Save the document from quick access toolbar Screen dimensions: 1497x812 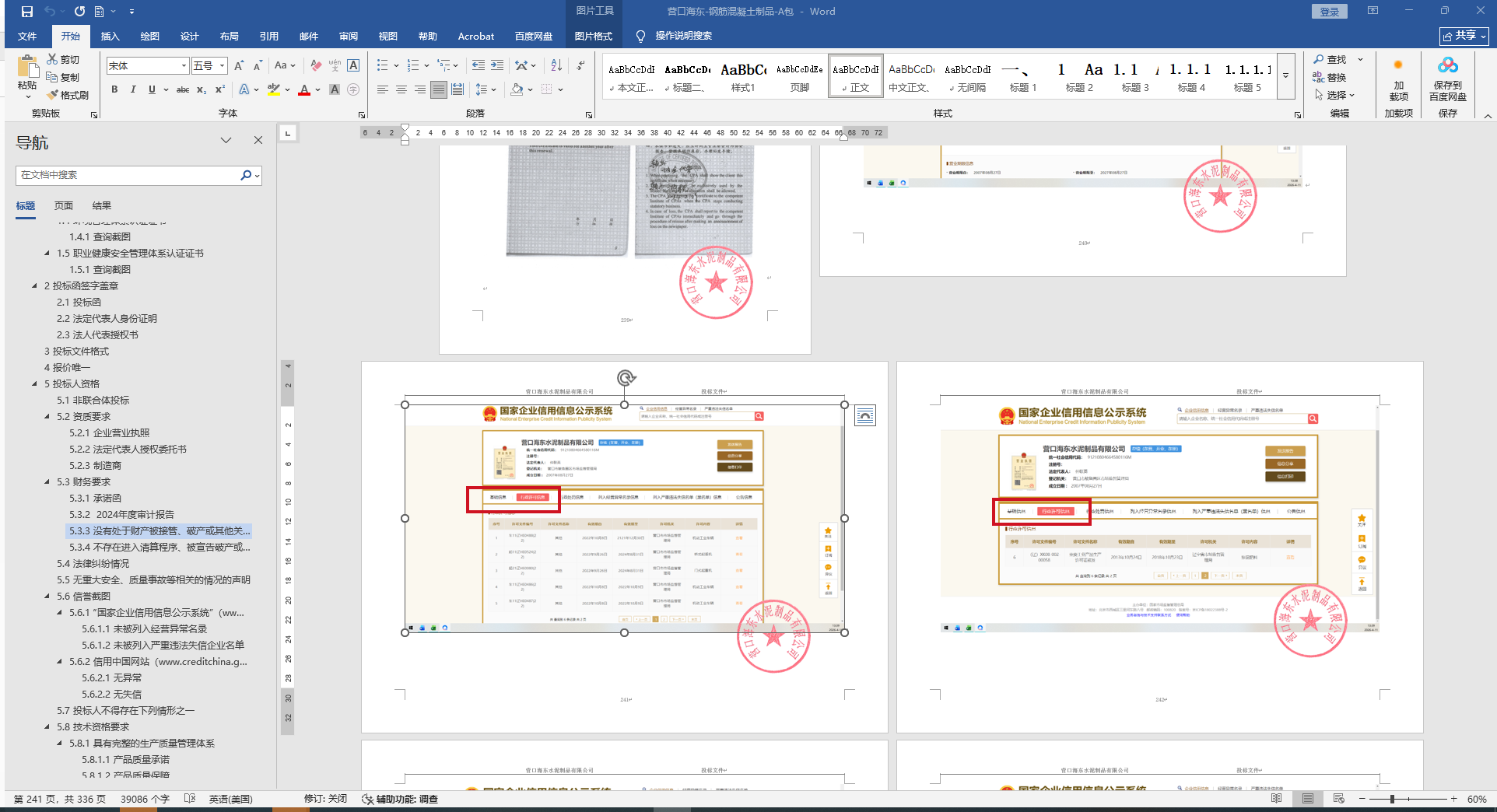tap(27, 12)
